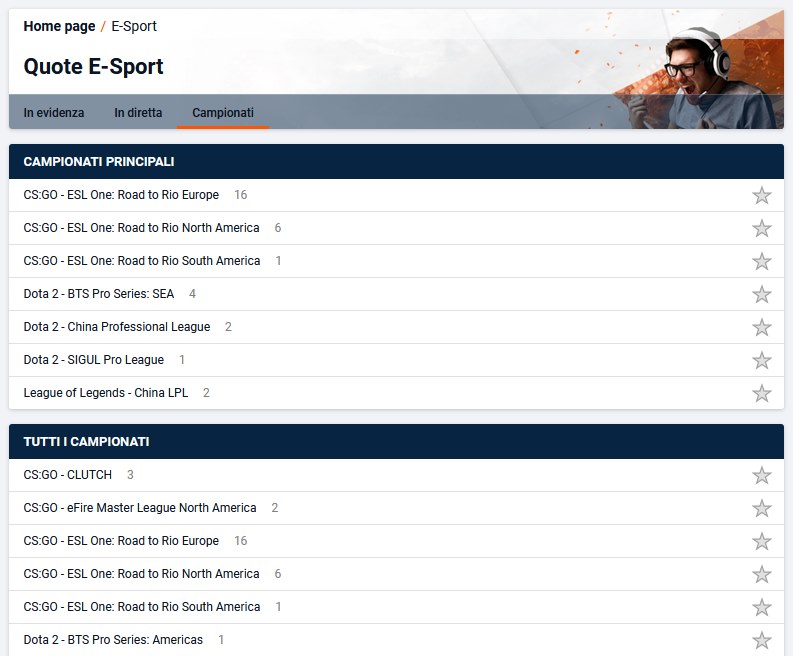This screenshot has height=656, width=793.
Task: Open Dota 2 - BTS Pro Series: Americas
Action: [x=113, y=639]
